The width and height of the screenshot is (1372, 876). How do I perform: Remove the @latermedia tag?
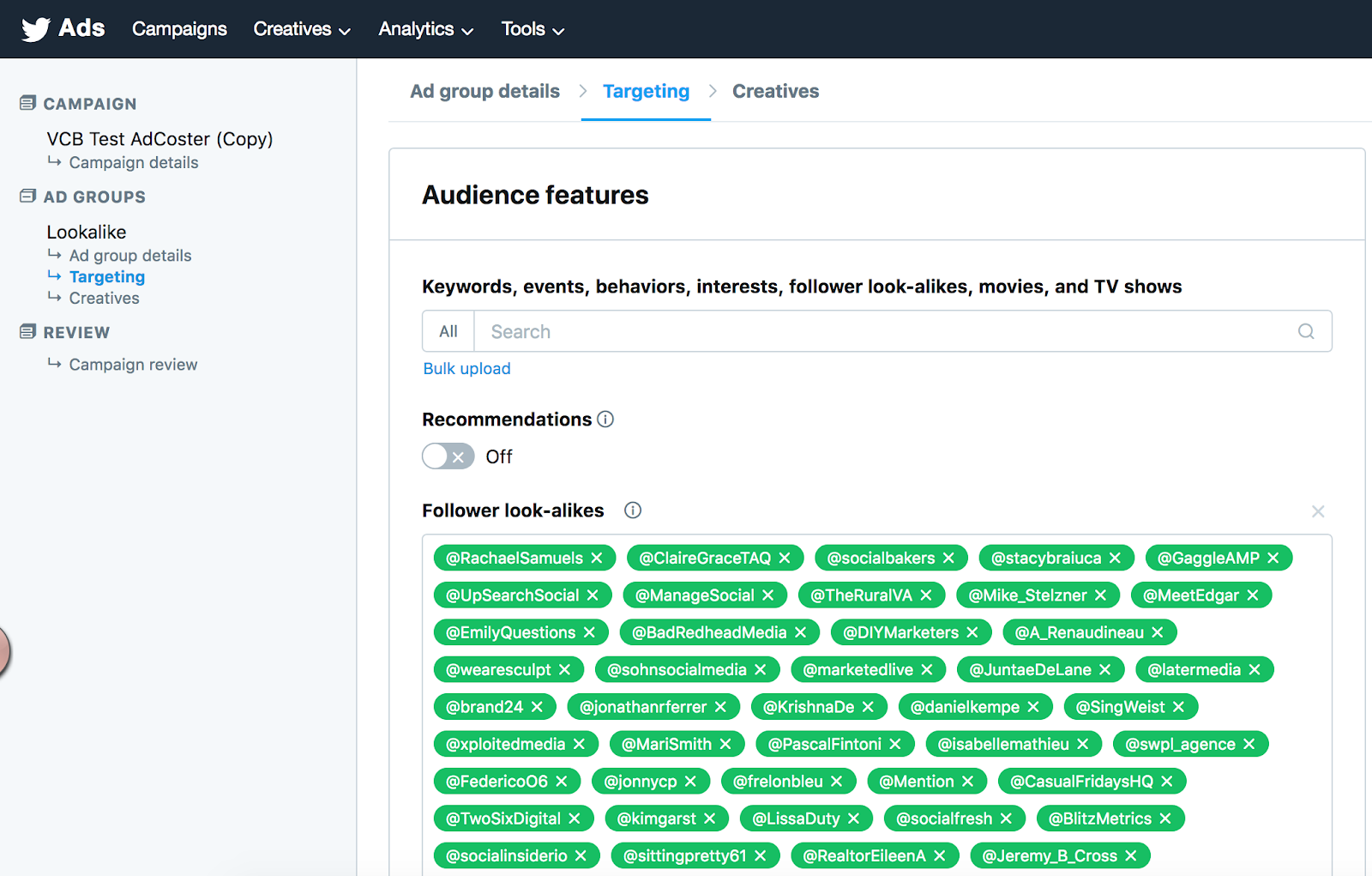point(1255,670)
